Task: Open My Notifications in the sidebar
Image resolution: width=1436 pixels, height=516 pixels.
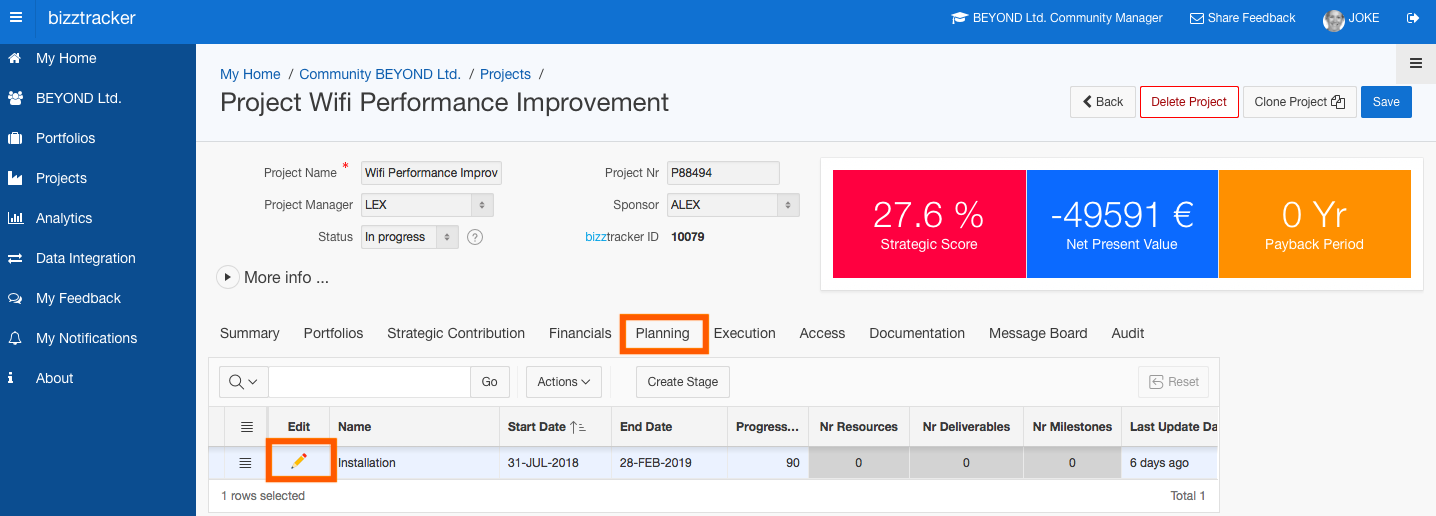Action: (x=86, y=338)
